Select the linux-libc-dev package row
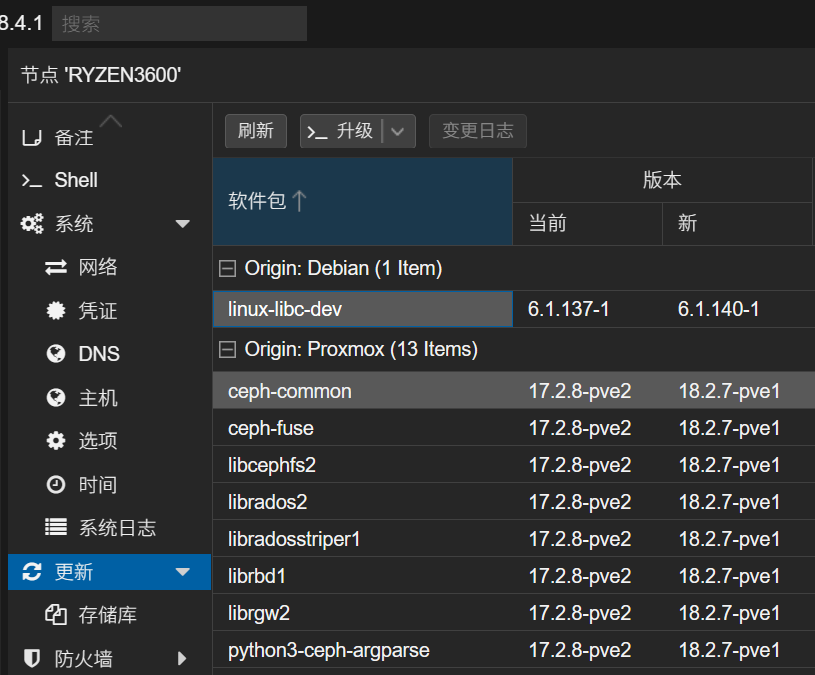 [514, 309]
